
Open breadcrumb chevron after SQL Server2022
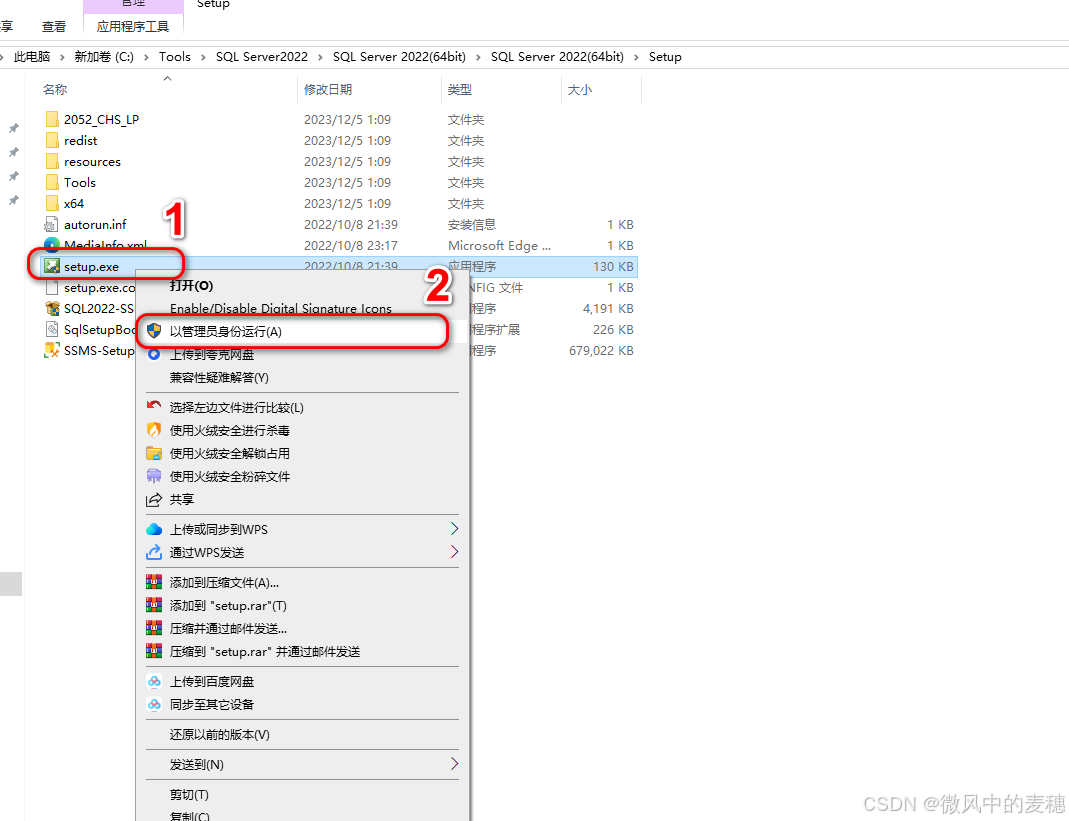click(320, 57)
